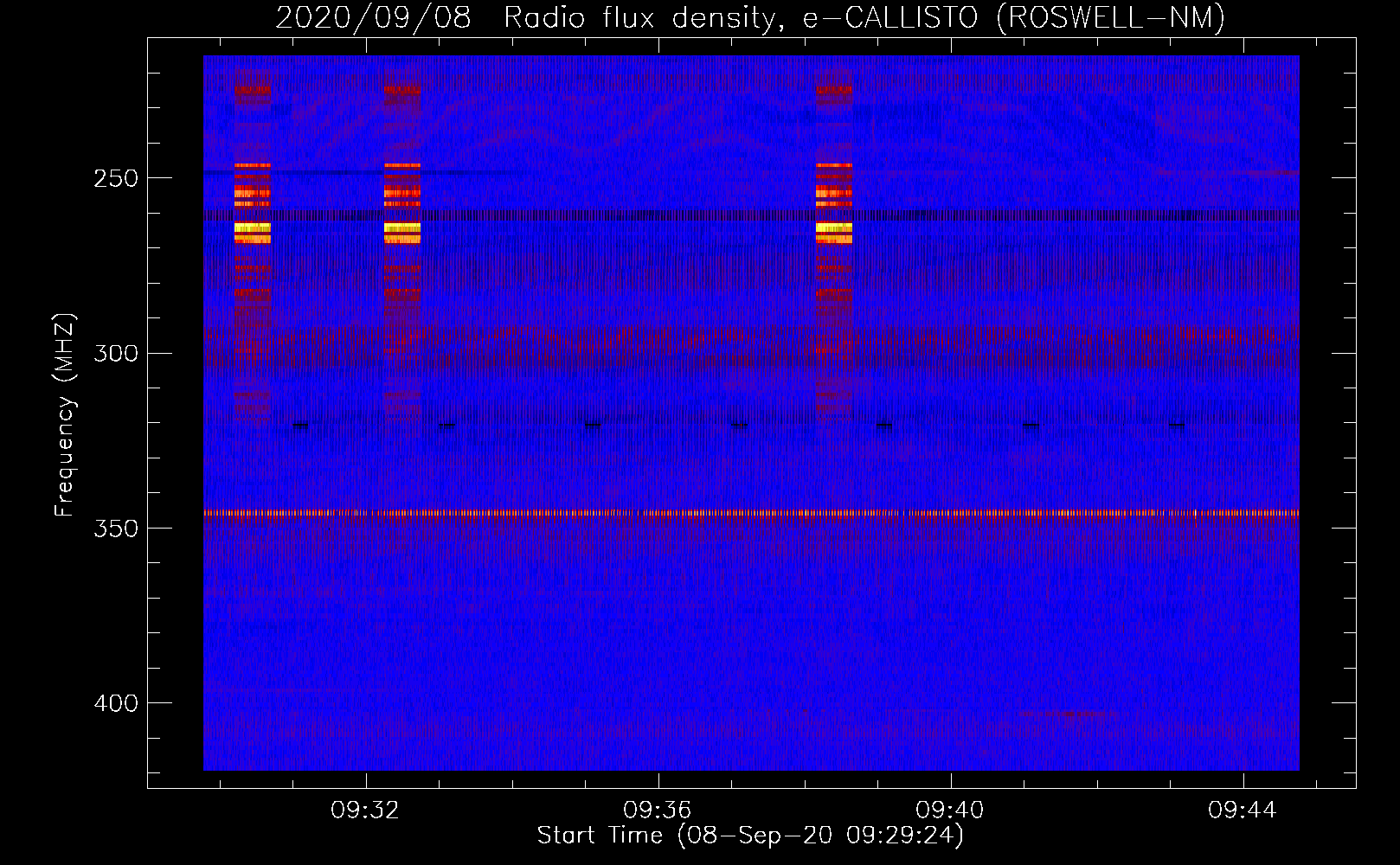The height and width of the screenshot is (865, 1400).
Task: Click the 350 frequency tick label
Action: pos(116,529)
